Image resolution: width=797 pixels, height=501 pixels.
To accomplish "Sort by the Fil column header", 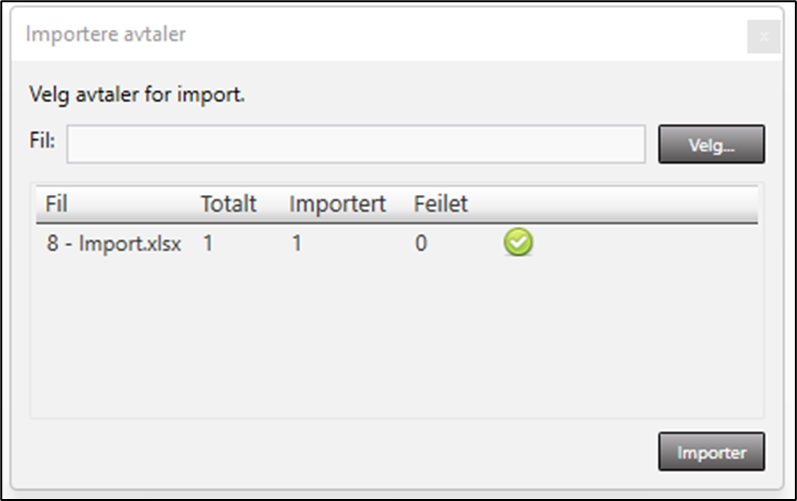I will click(56, 204).
